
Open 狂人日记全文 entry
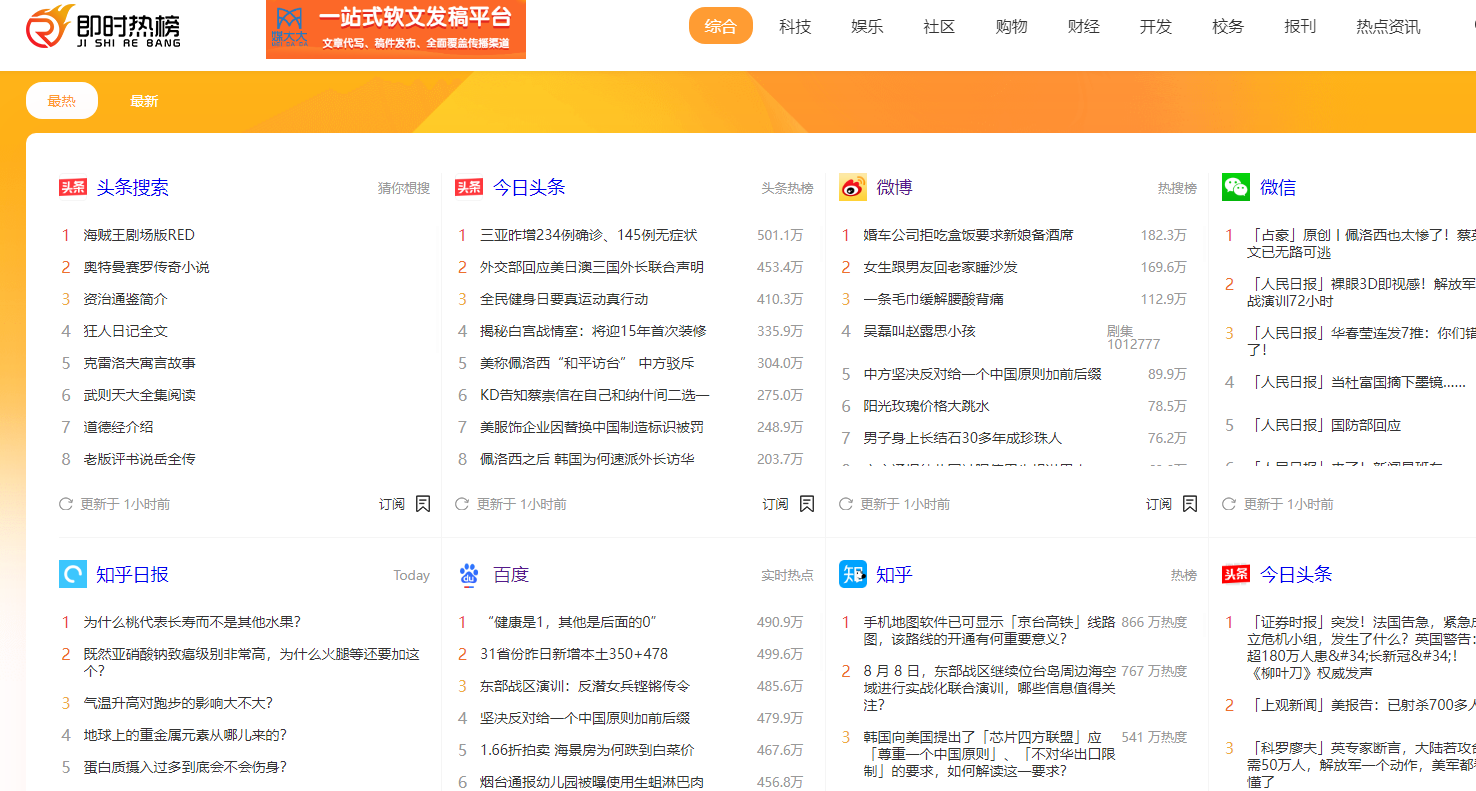(x=125, y=331)
